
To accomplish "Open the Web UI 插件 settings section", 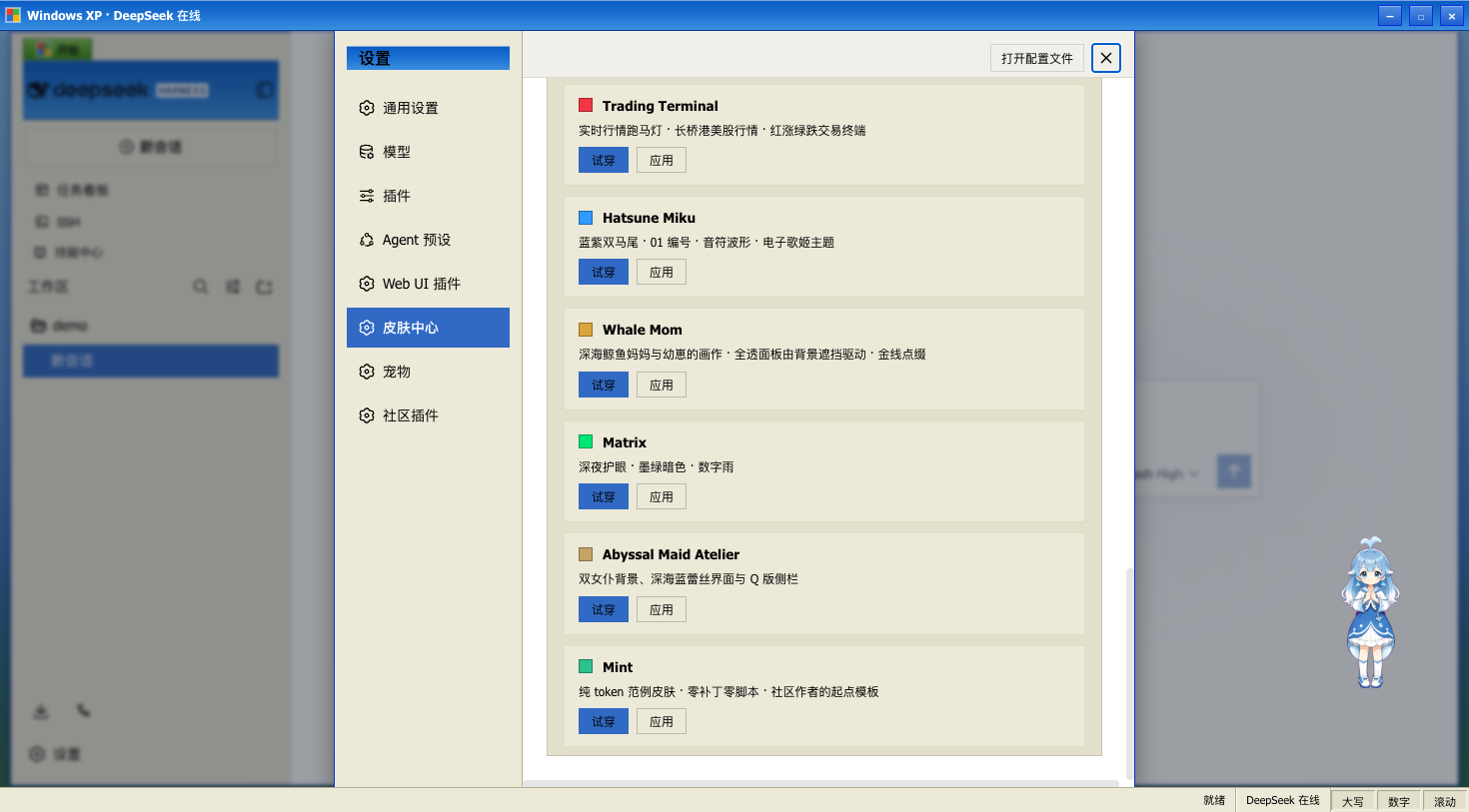I will (x=428, y=284).
